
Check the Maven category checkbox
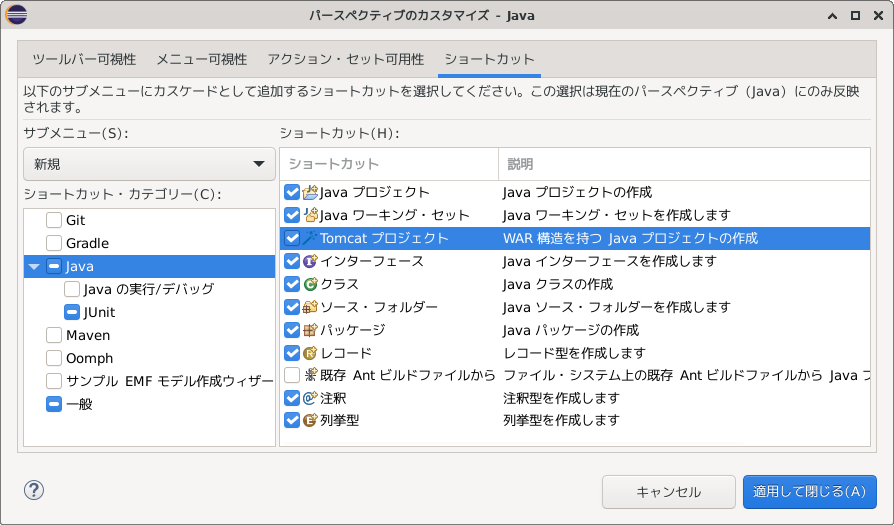[54, 335]
